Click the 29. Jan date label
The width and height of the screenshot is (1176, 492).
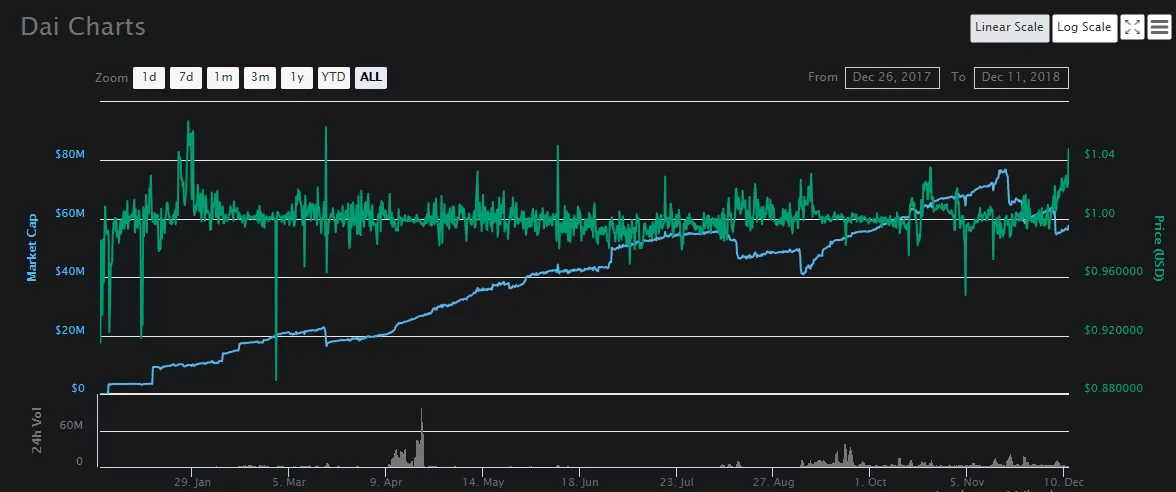coord(192,482)
